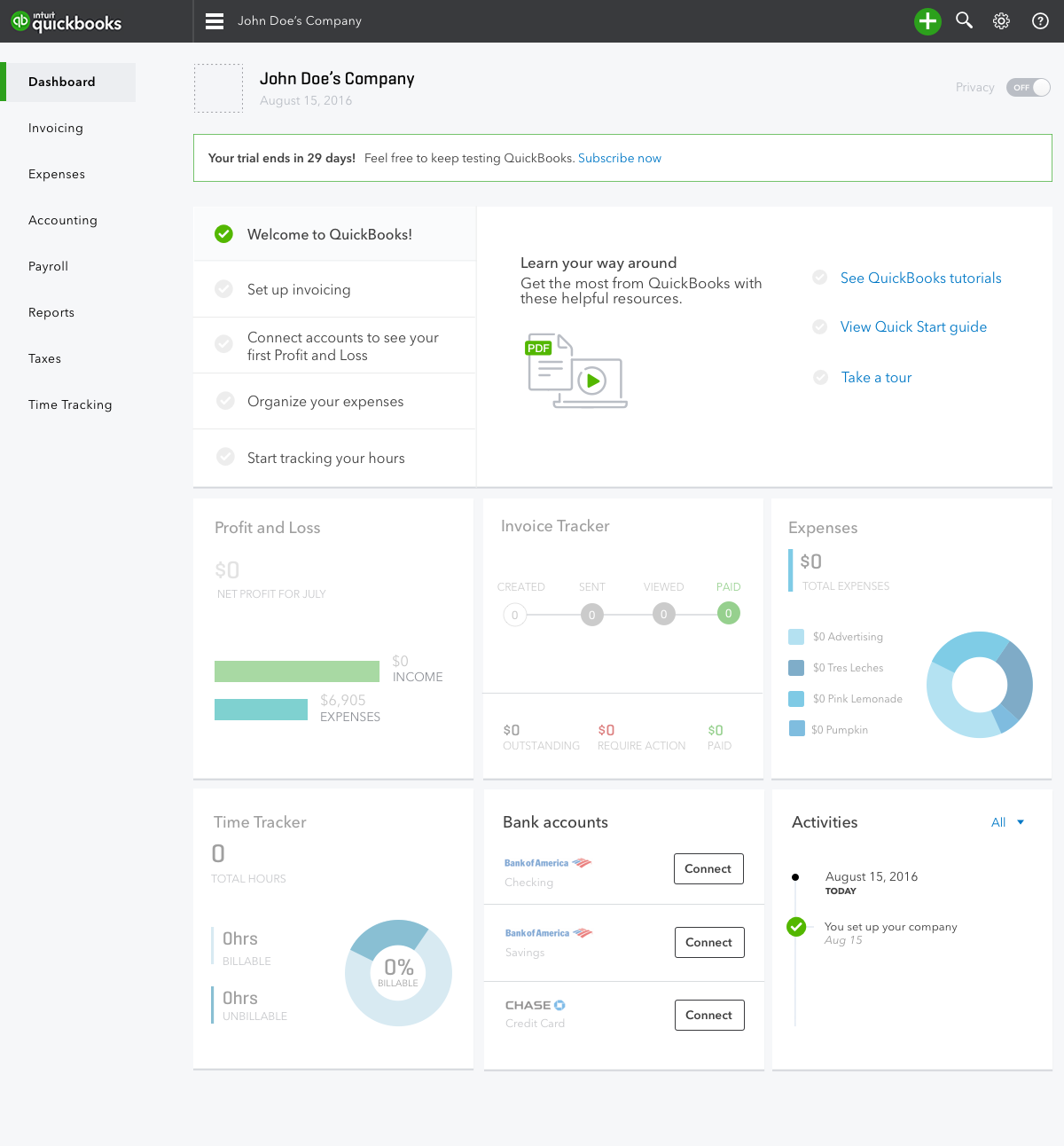This screenshot has height=1146, width=1064.
Task: Open the settings gear icon
Action: [1002, 21]
